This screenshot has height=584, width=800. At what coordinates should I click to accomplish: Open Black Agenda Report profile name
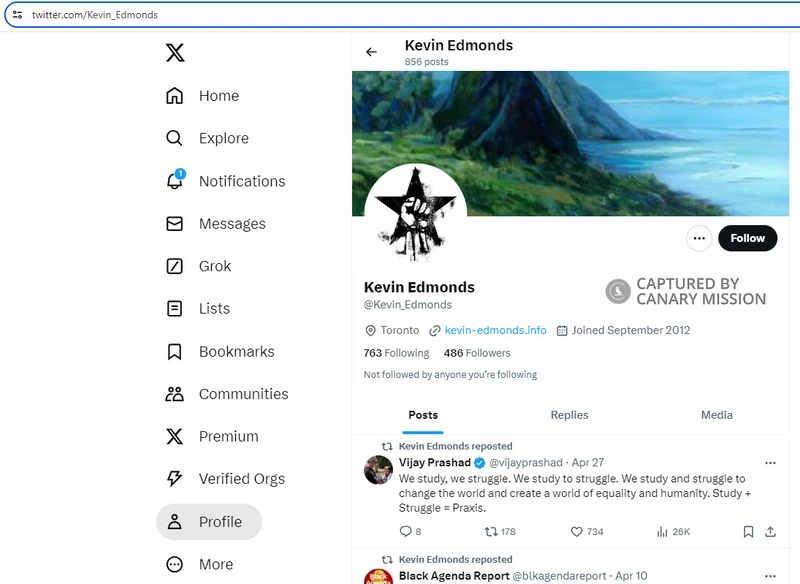[x=454, y=576]
